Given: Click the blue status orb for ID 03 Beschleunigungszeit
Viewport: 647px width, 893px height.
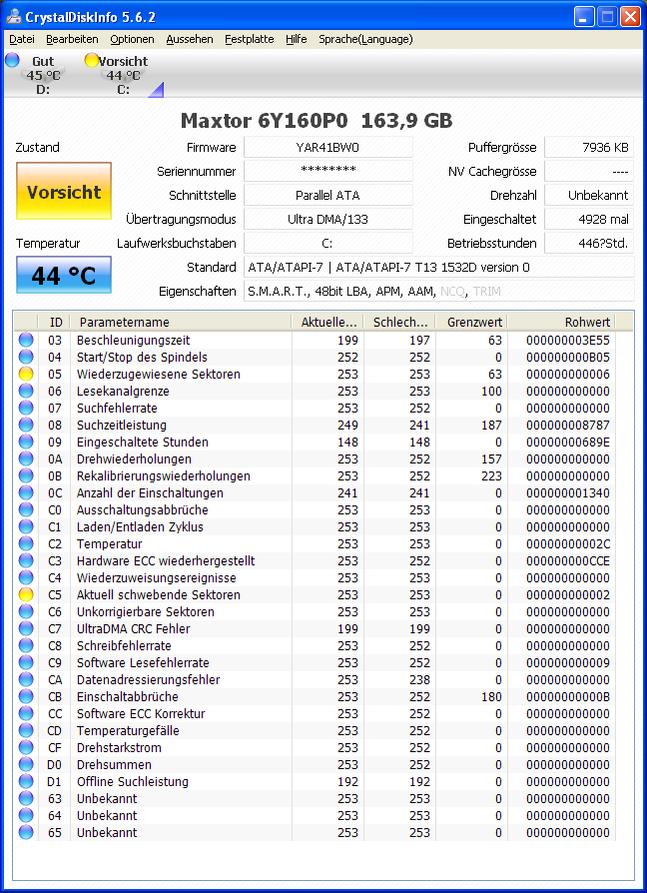Looking at the screenshot, I should (26, 341).
